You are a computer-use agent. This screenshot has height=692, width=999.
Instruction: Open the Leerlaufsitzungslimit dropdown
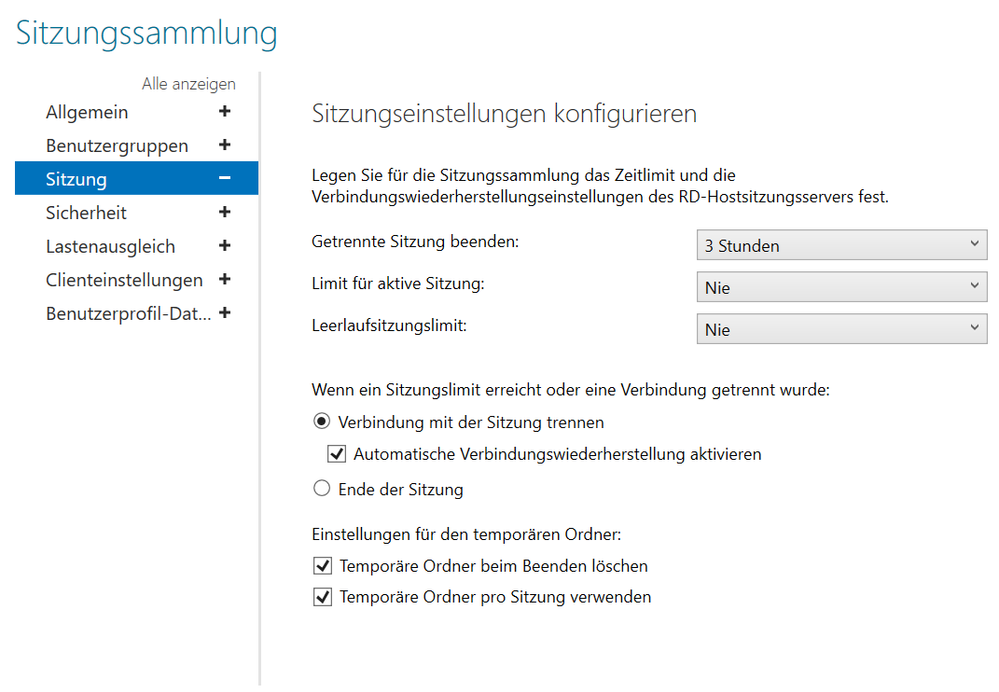click(x=841, y=329)
